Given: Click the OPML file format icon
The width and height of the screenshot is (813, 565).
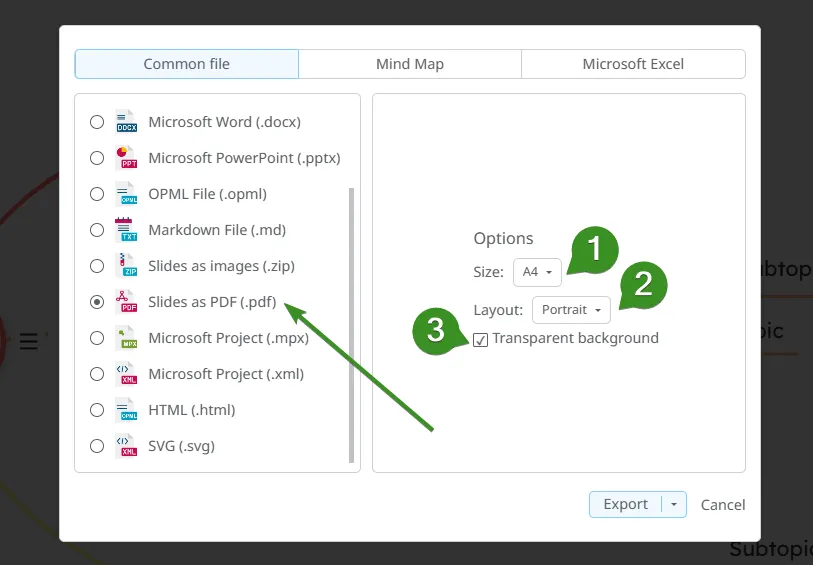Looking at the screenshot, I should pos(127,194).
